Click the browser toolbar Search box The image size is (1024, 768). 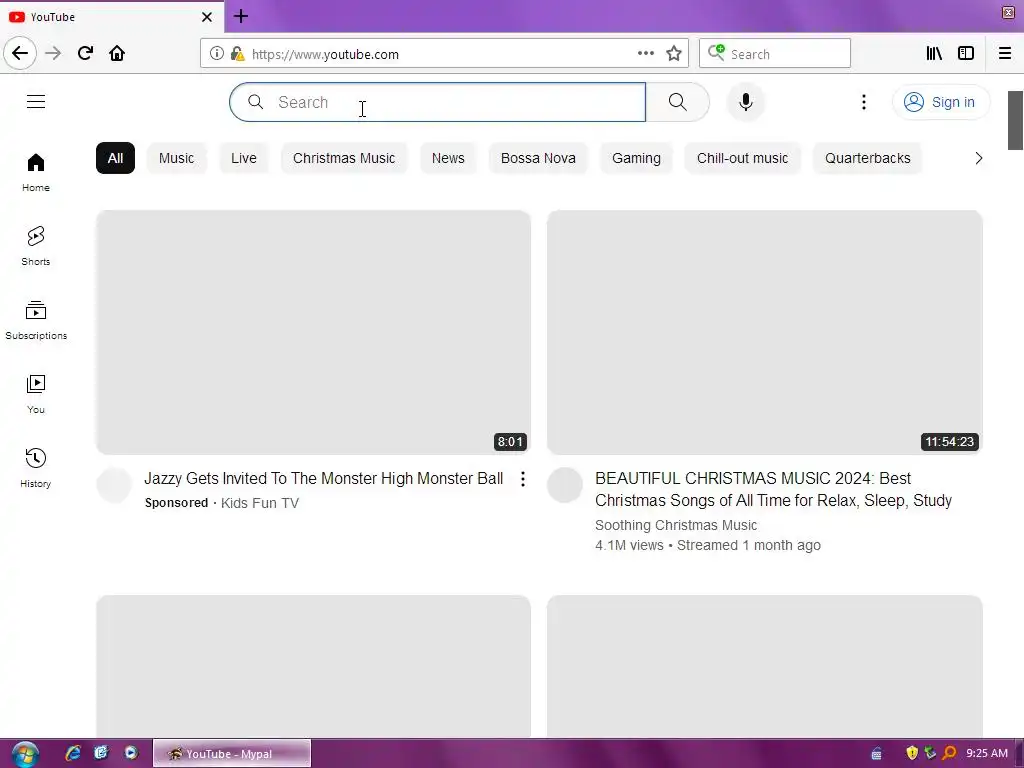(775, 54)
